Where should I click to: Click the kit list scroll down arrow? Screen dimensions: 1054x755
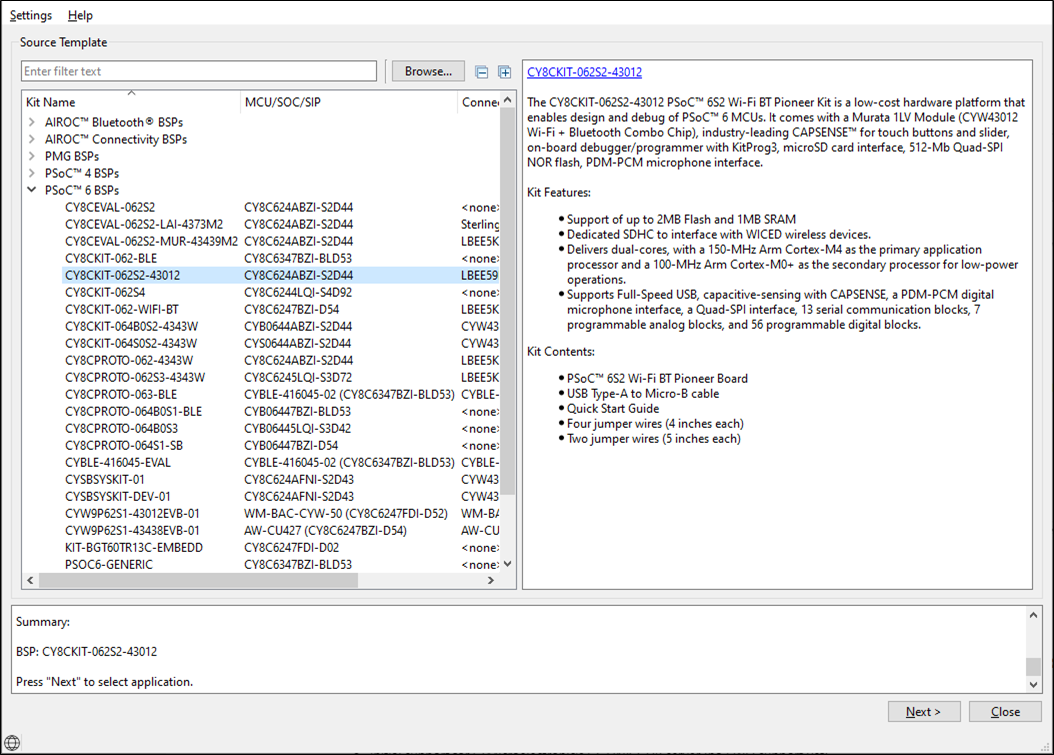[508, 564]
